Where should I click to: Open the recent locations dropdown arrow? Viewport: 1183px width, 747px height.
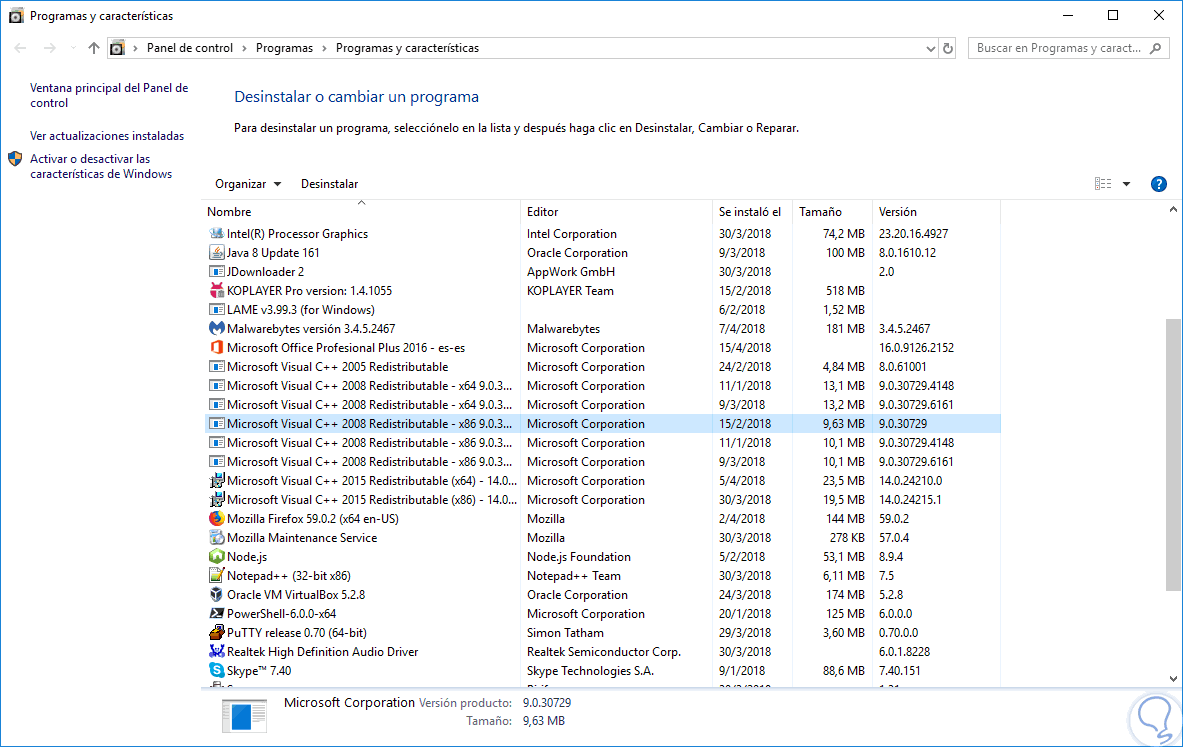click(73, 48)
